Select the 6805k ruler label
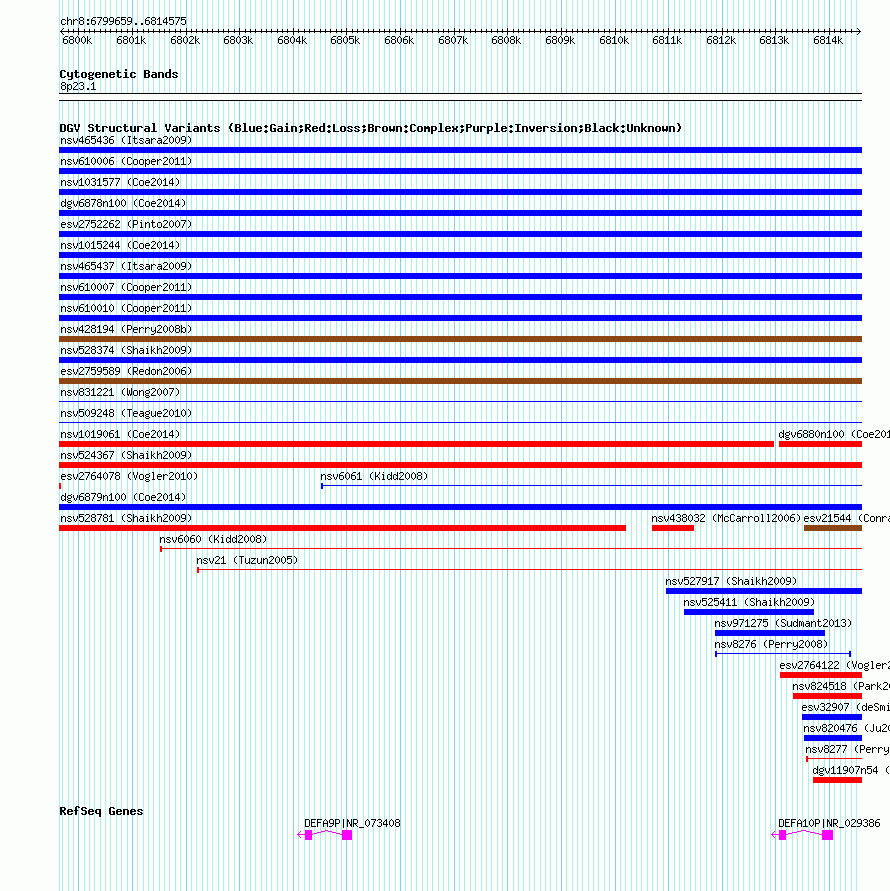890x891 pixels. 345,41
